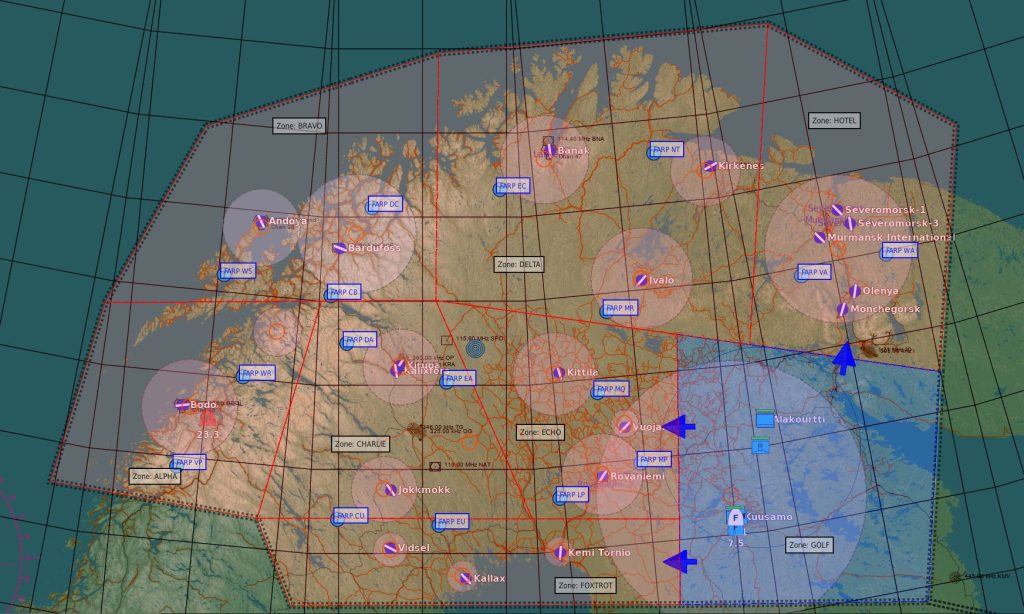Select the Kittila airfield icon
The width and height of the screenshot is (1024, 614).
(558, 373)
